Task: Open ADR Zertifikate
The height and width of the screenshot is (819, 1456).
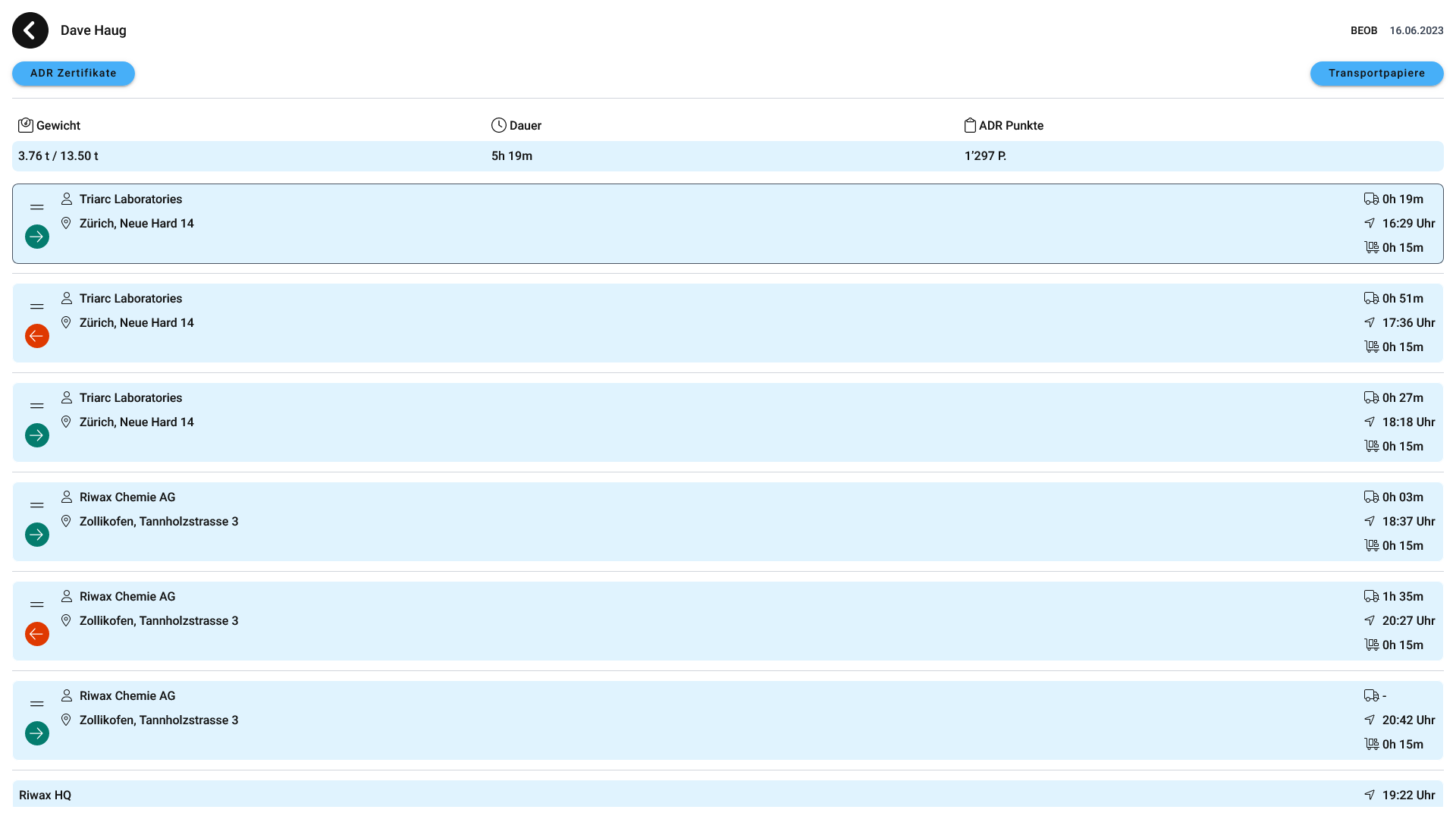Action: point(74,74)
